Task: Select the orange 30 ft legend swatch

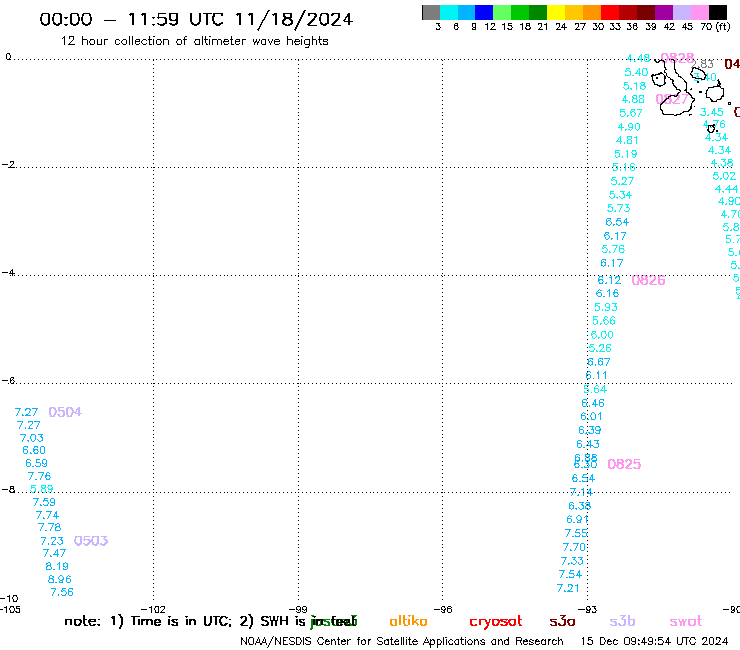Action: pyautogui.click(x=592, y=12)
